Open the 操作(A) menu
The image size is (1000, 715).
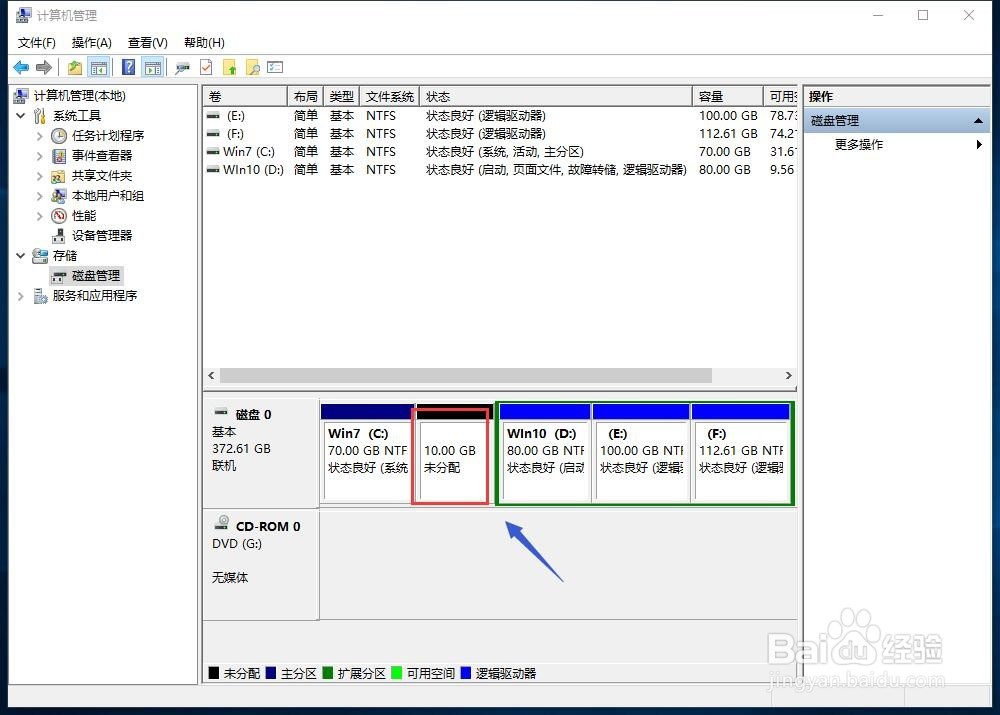pyautogui.click(x=91, y=42)
